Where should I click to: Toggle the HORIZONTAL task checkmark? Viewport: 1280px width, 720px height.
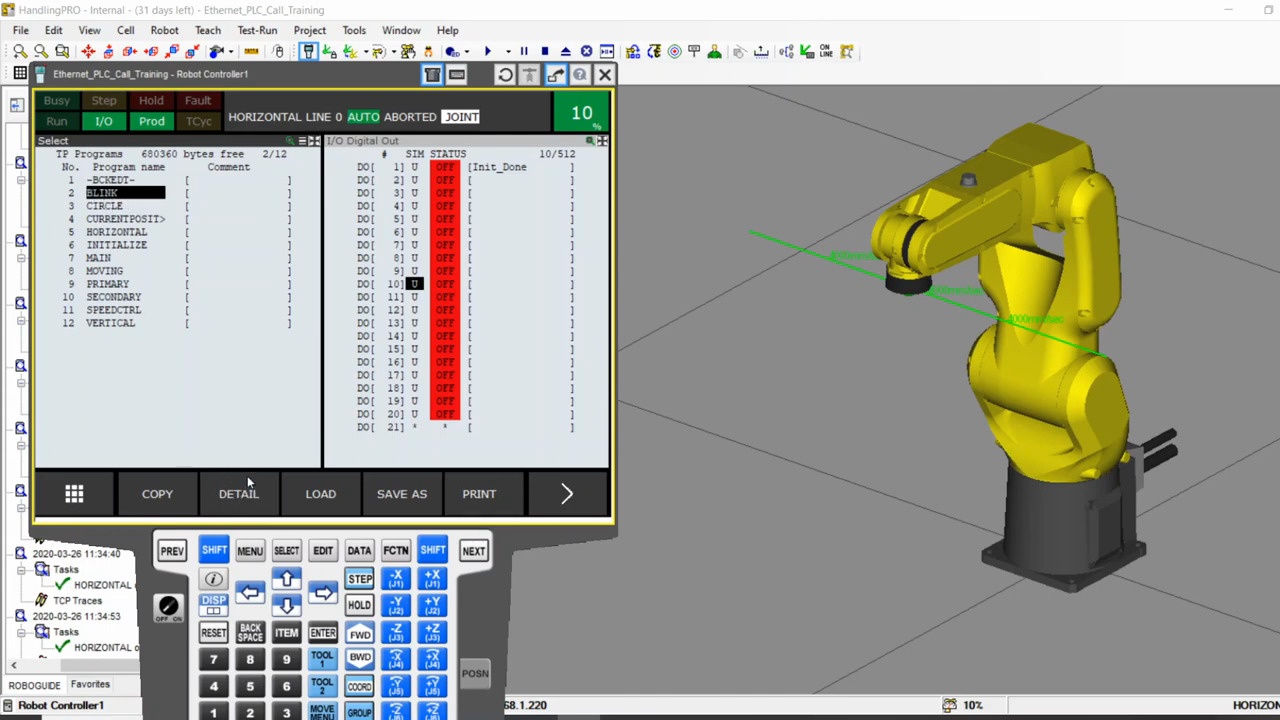coord(62,584)
